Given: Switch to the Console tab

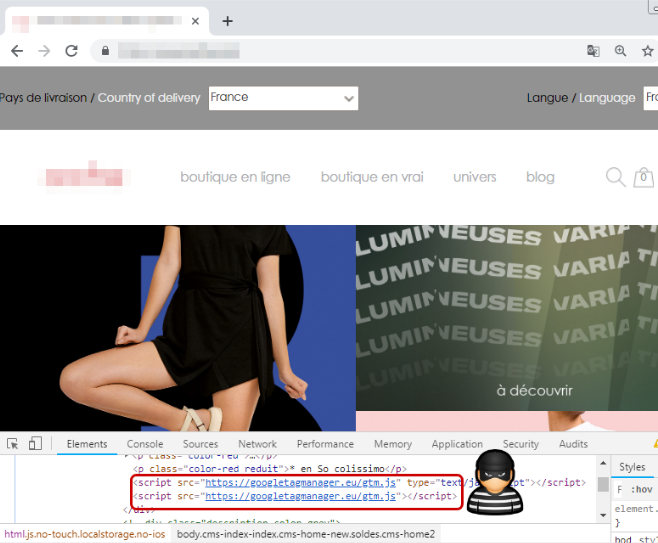Looking at the screenshot, I should (145, 444).
